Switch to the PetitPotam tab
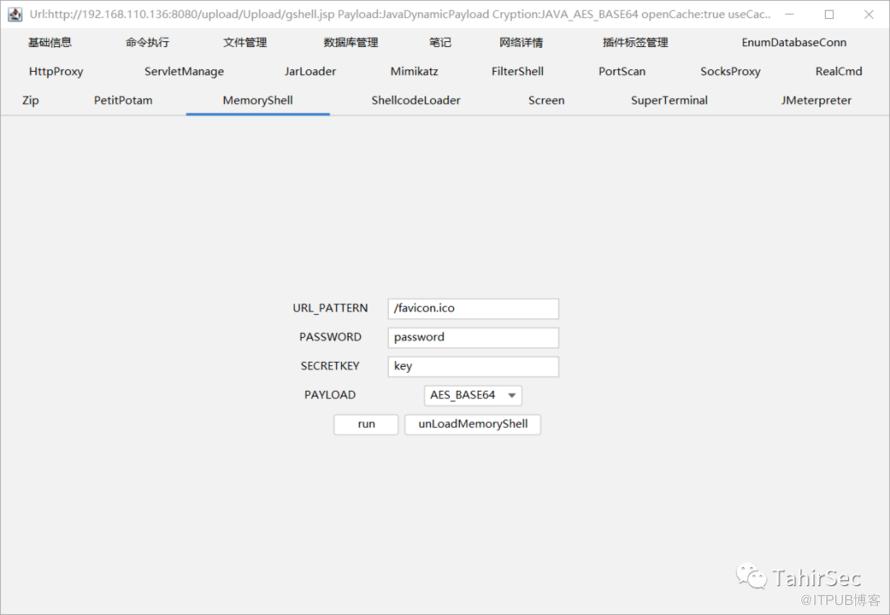 pos(123,100)
